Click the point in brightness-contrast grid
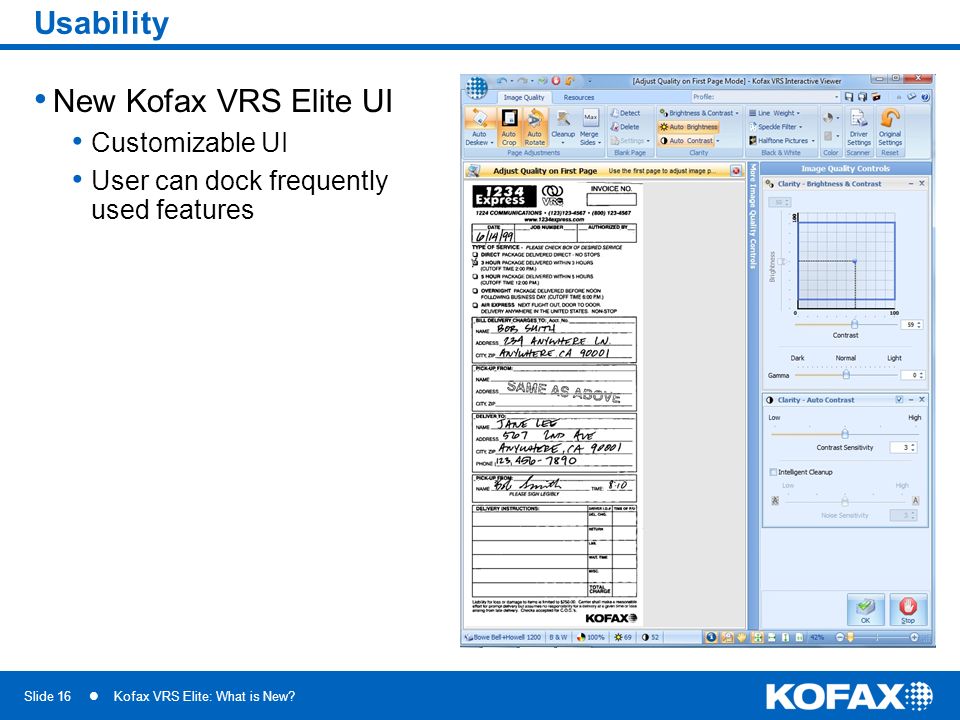 pyautogui.click(x=855, y=261)
